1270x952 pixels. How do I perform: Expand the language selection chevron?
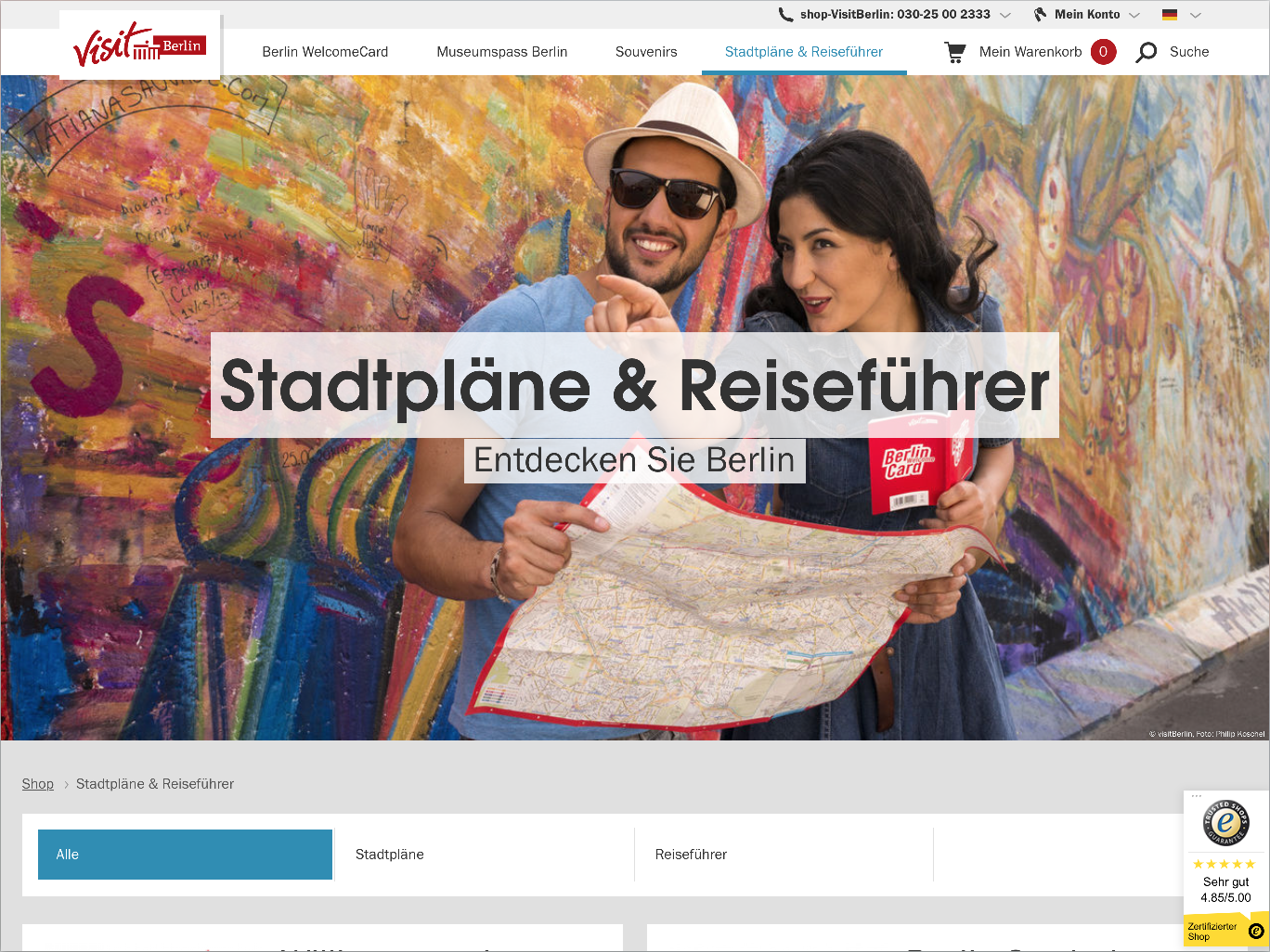coord(1196,15)
